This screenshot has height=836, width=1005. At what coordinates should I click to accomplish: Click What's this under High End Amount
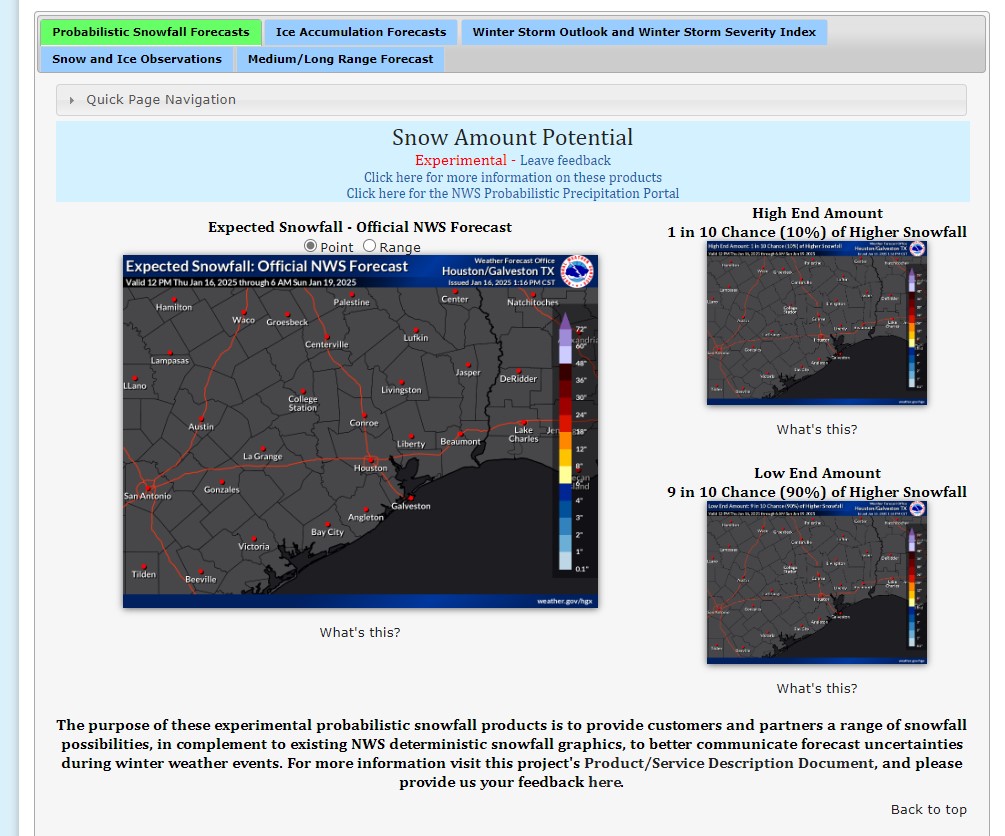coord(816,429)
